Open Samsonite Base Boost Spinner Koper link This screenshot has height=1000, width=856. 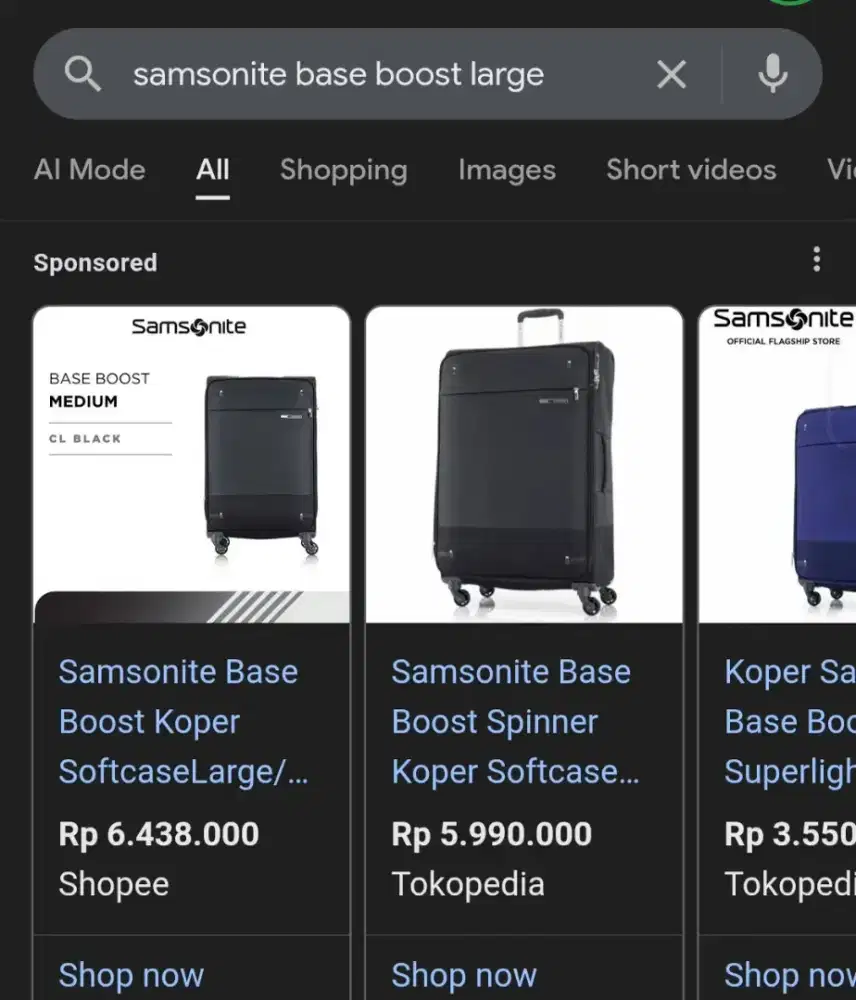pos(514,721)
